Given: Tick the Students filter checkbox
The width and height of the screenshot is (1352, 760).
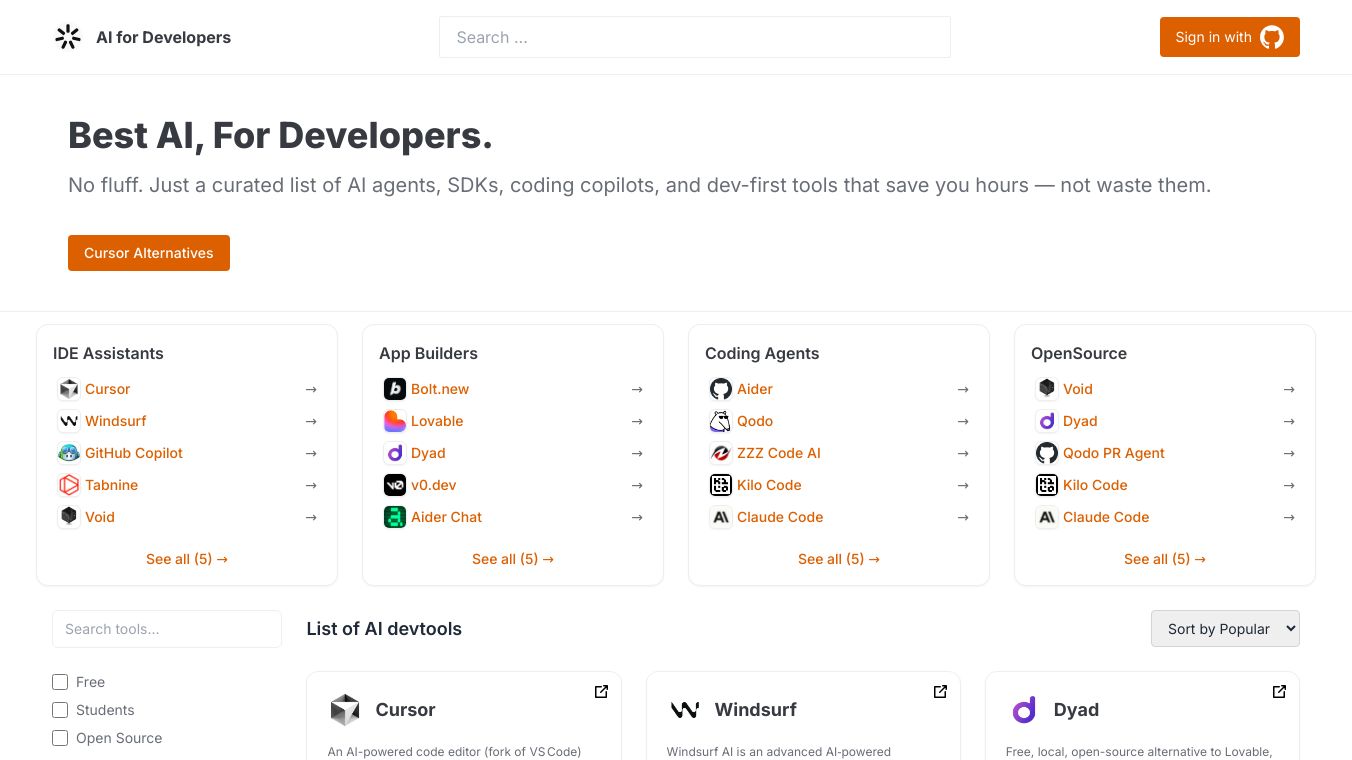Looking at the screenshot, I should pos(60,710).
